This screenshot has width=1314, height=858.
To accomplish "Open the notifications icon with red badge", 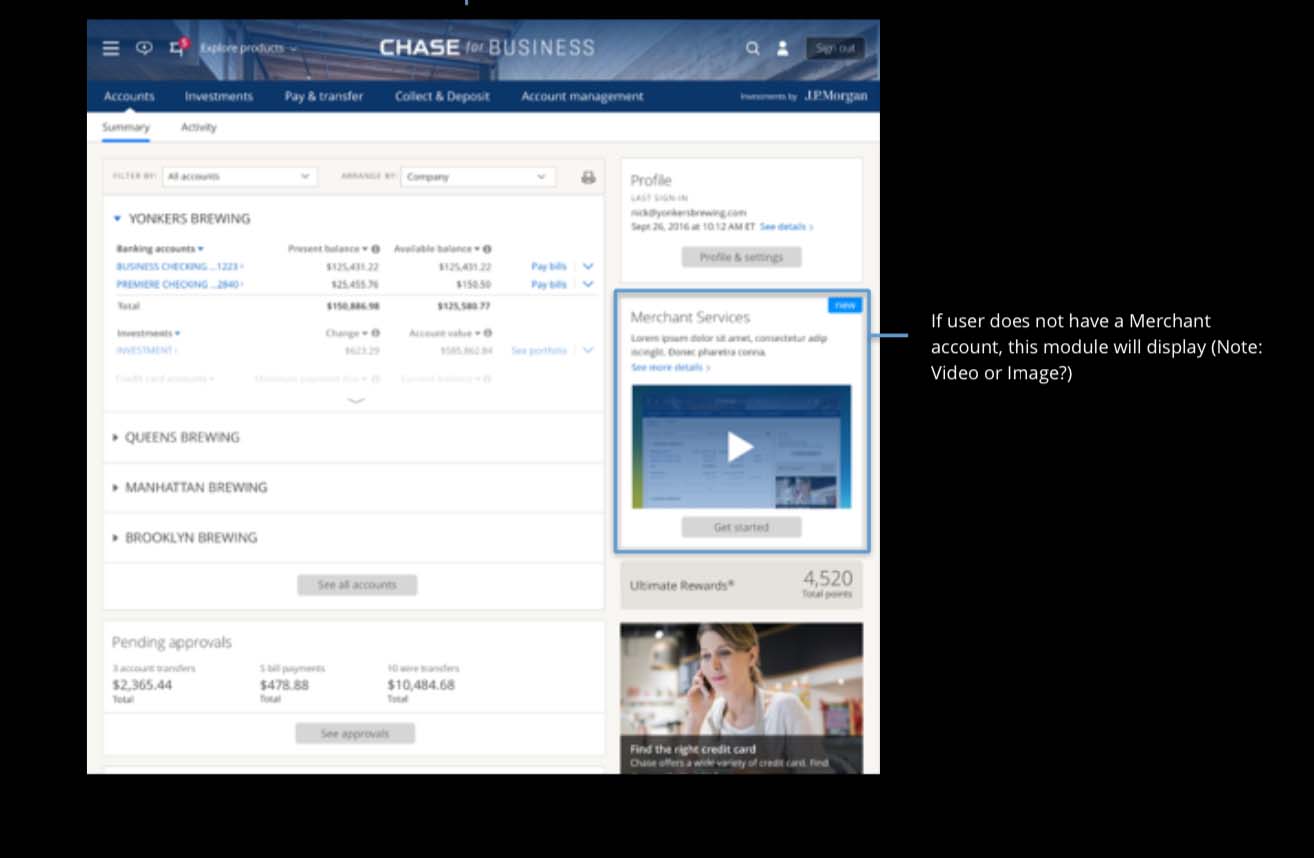I will [178, 47].
